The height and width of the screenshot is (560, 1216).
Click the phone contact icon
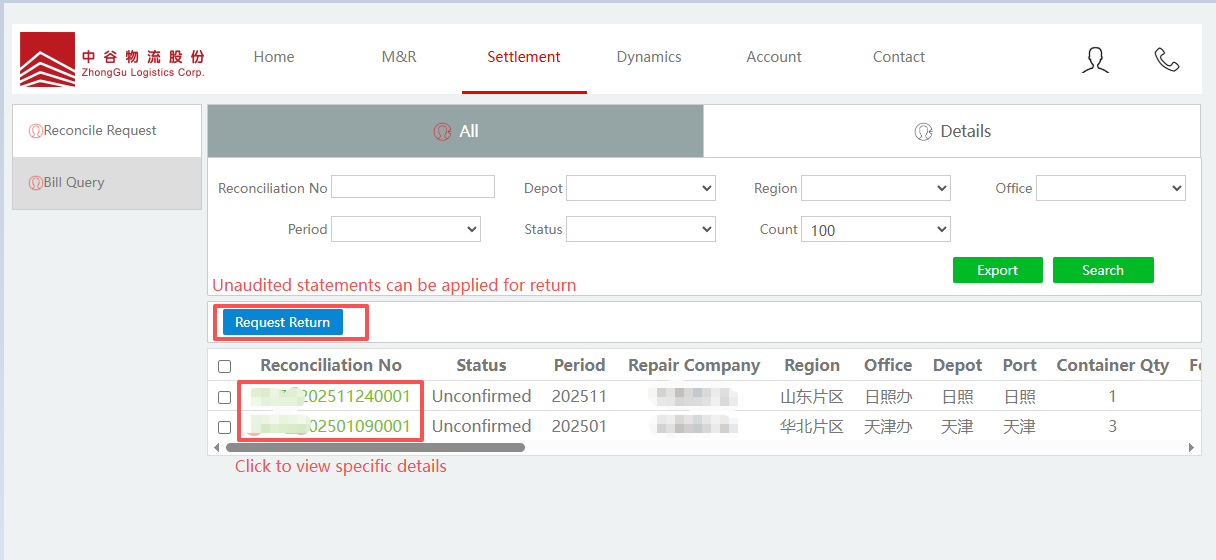1166,60
